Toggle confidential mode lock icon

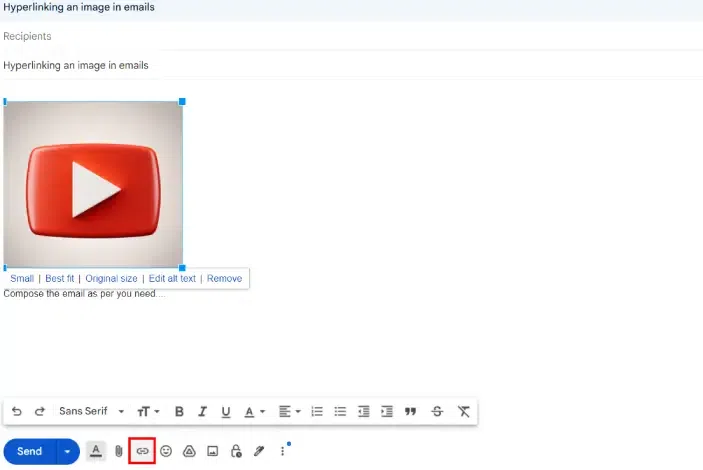pyautogui.click(x=236, y=451)
